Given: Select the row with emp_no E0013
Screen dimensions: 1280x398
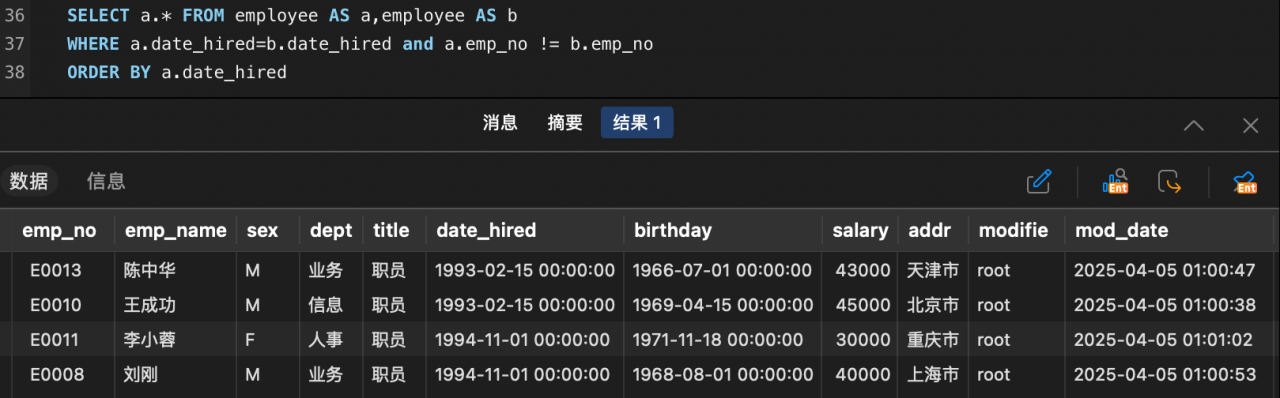Looking at the screenshot, I should click(x=640, y=270).
